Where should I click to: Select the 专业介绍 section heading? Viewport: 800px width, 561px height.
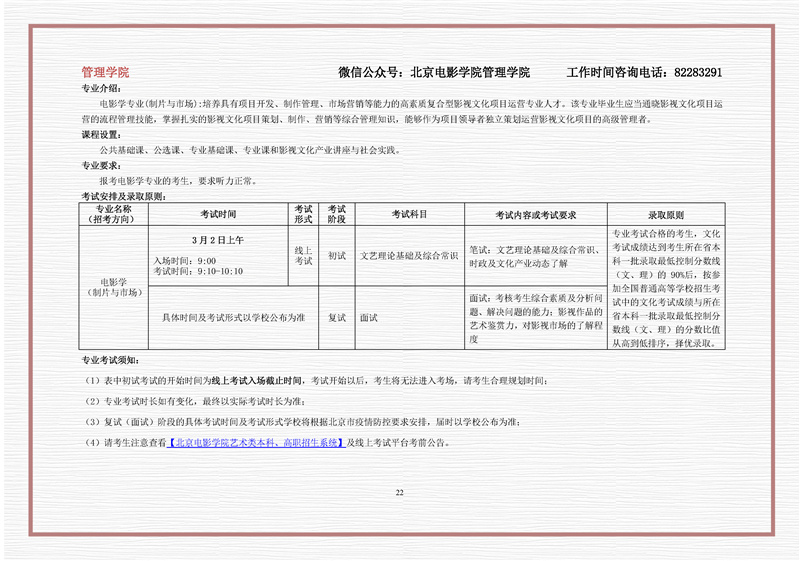click(101, 89)
